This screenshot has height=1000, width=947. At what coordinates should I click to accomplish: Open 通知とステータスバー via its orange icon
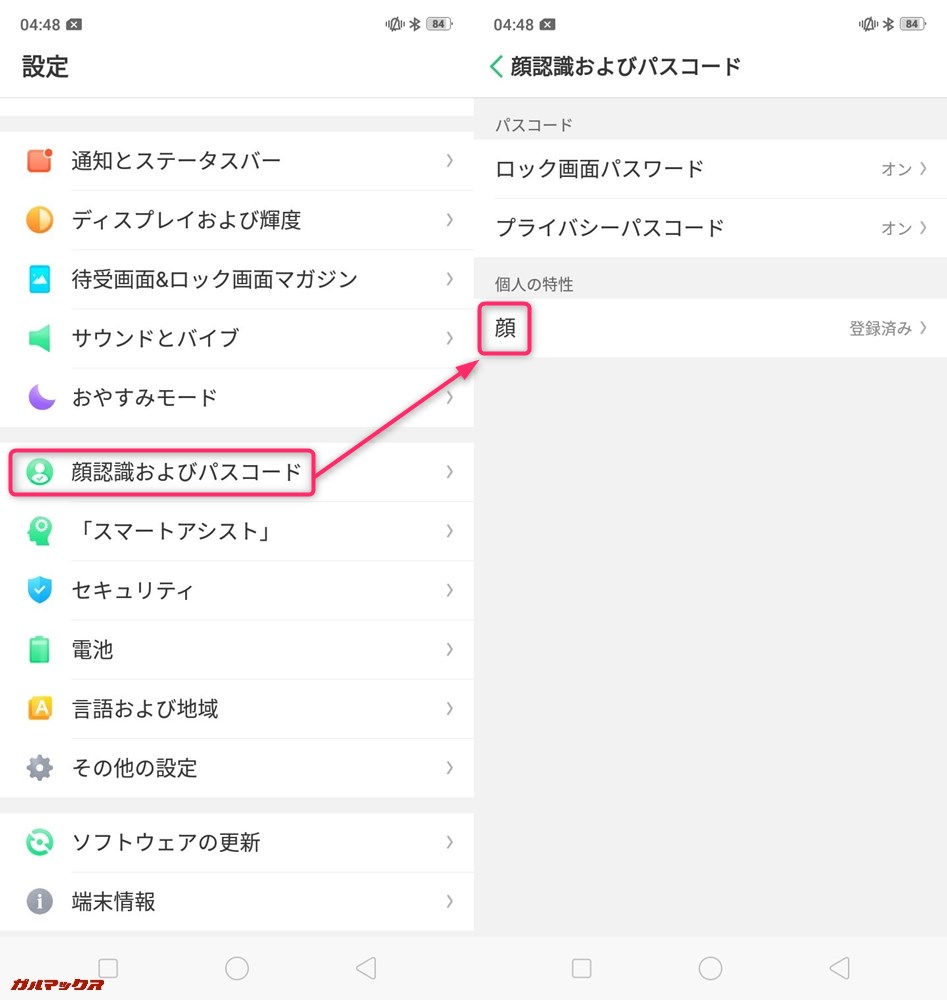click(40, 162)
